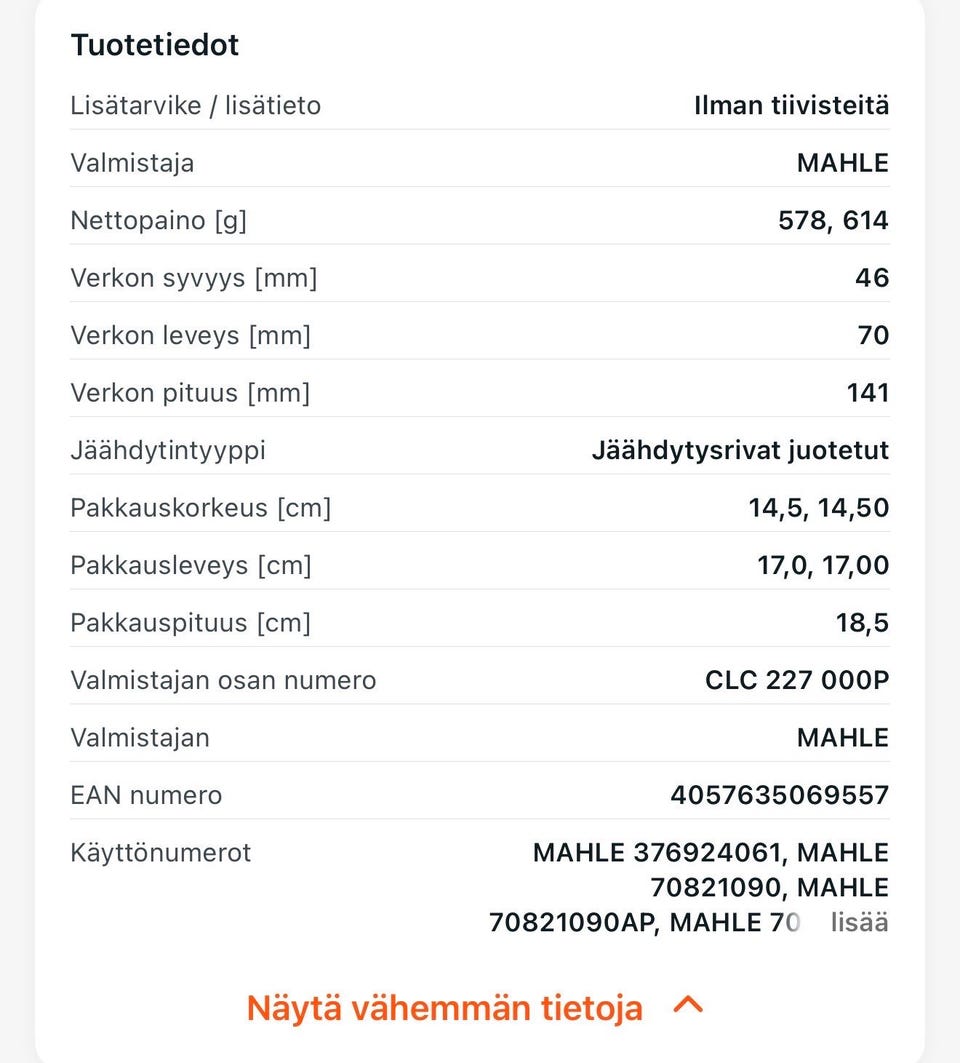Click the Pakkausleveys row value

822,565
